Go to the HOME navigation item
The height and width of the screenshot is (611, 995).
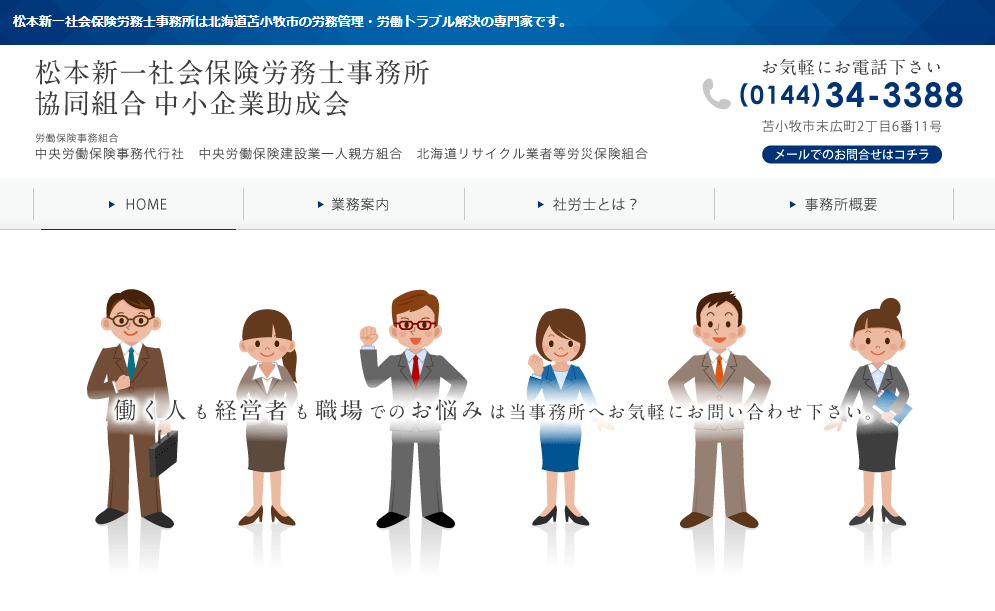[x=138, y=204]
